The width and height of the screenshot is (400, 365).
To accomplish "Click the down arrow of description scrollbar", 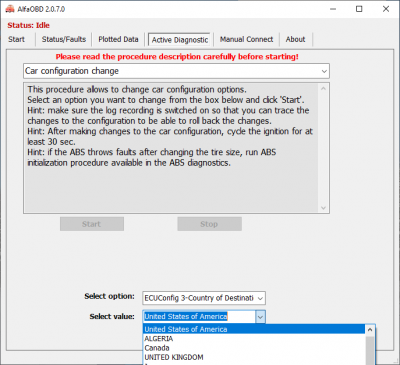I will [323, 208].
